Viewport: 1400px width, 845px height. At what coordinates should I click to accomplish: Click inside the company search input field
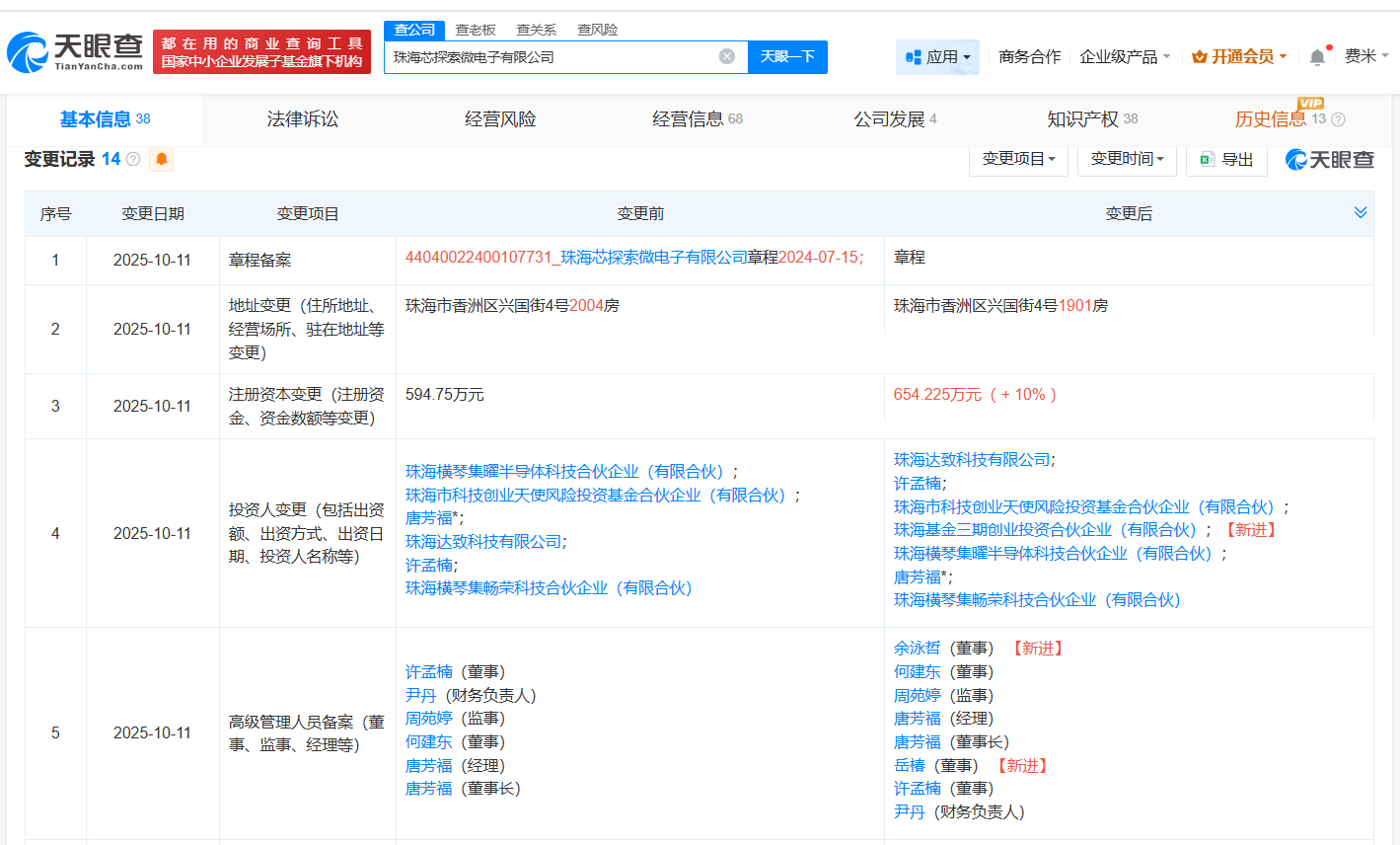click(x=553, y=56)
